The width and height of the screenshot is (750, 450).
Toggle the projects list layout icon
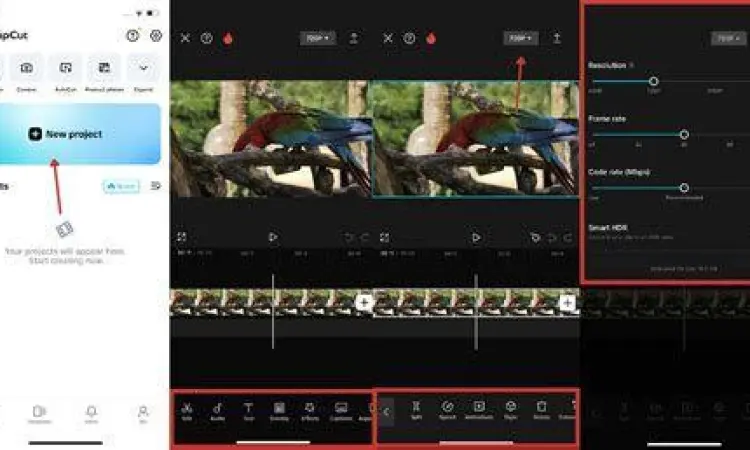click(155, 186)
